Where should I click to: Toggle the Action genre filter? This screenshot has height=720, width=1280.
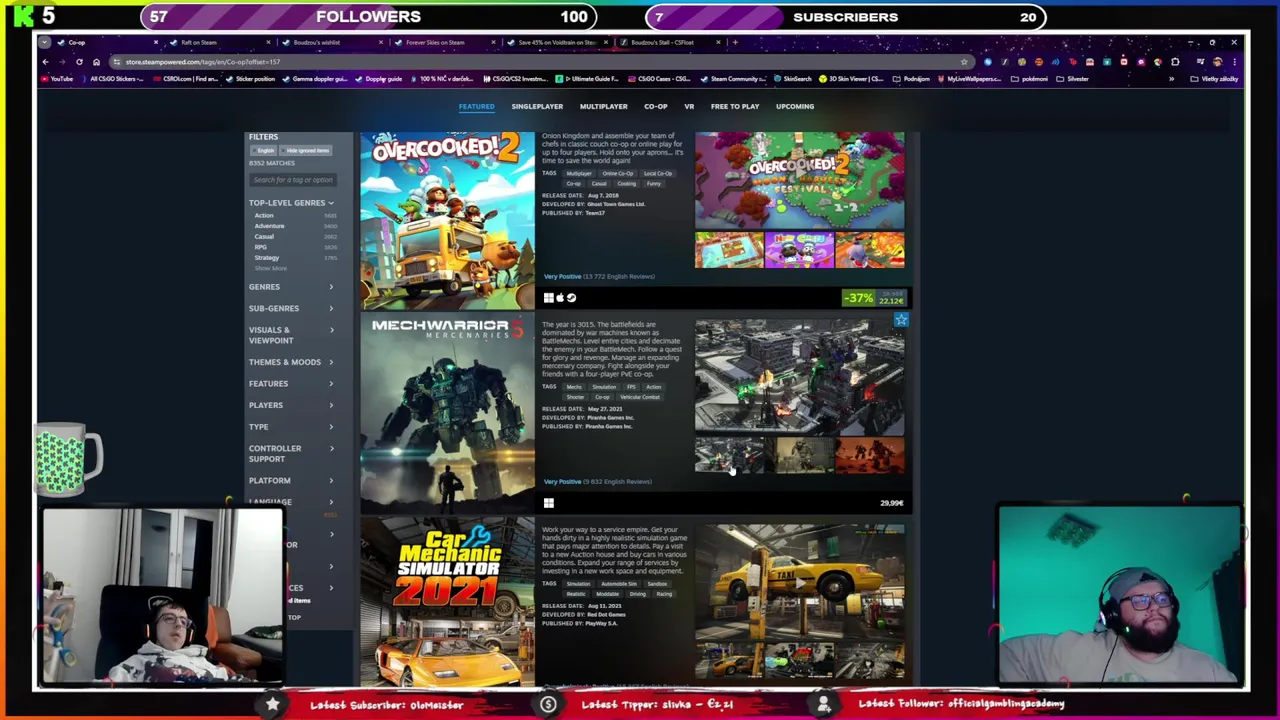pos(264,216)
